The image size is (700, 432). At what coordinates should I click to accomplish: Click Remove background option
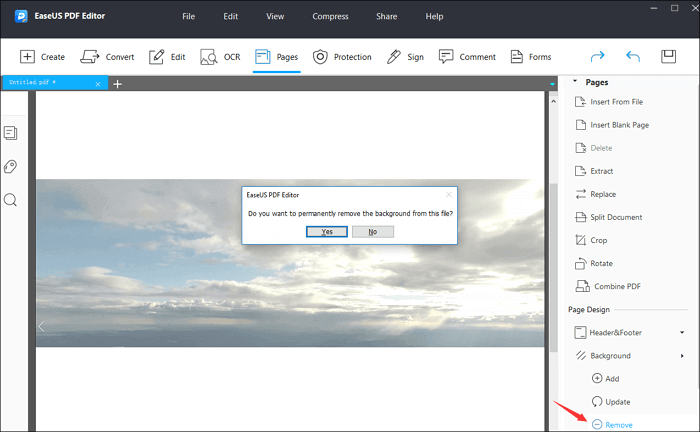click(612, 425)
